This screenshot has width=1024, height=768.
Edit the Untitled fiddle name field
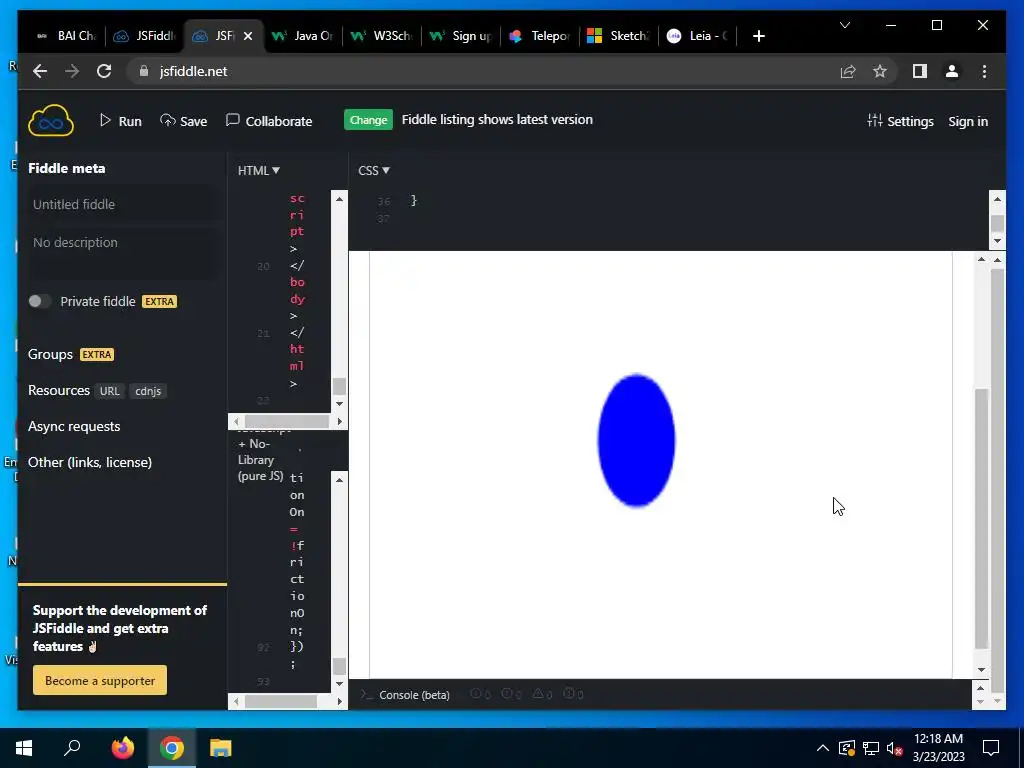121,204
